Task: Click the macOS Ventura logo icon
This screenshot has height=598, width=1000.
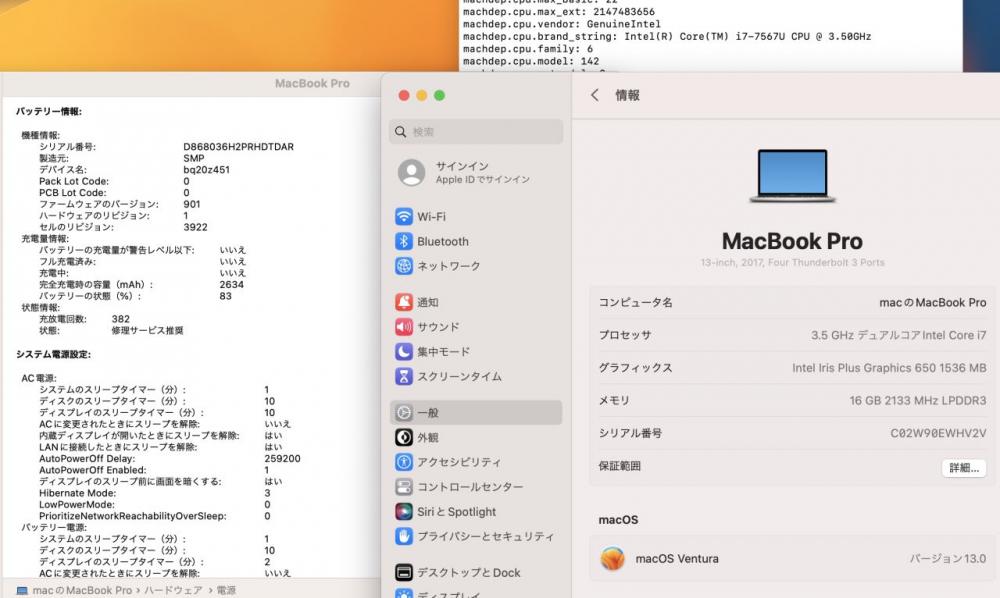Action: [612, 558]
